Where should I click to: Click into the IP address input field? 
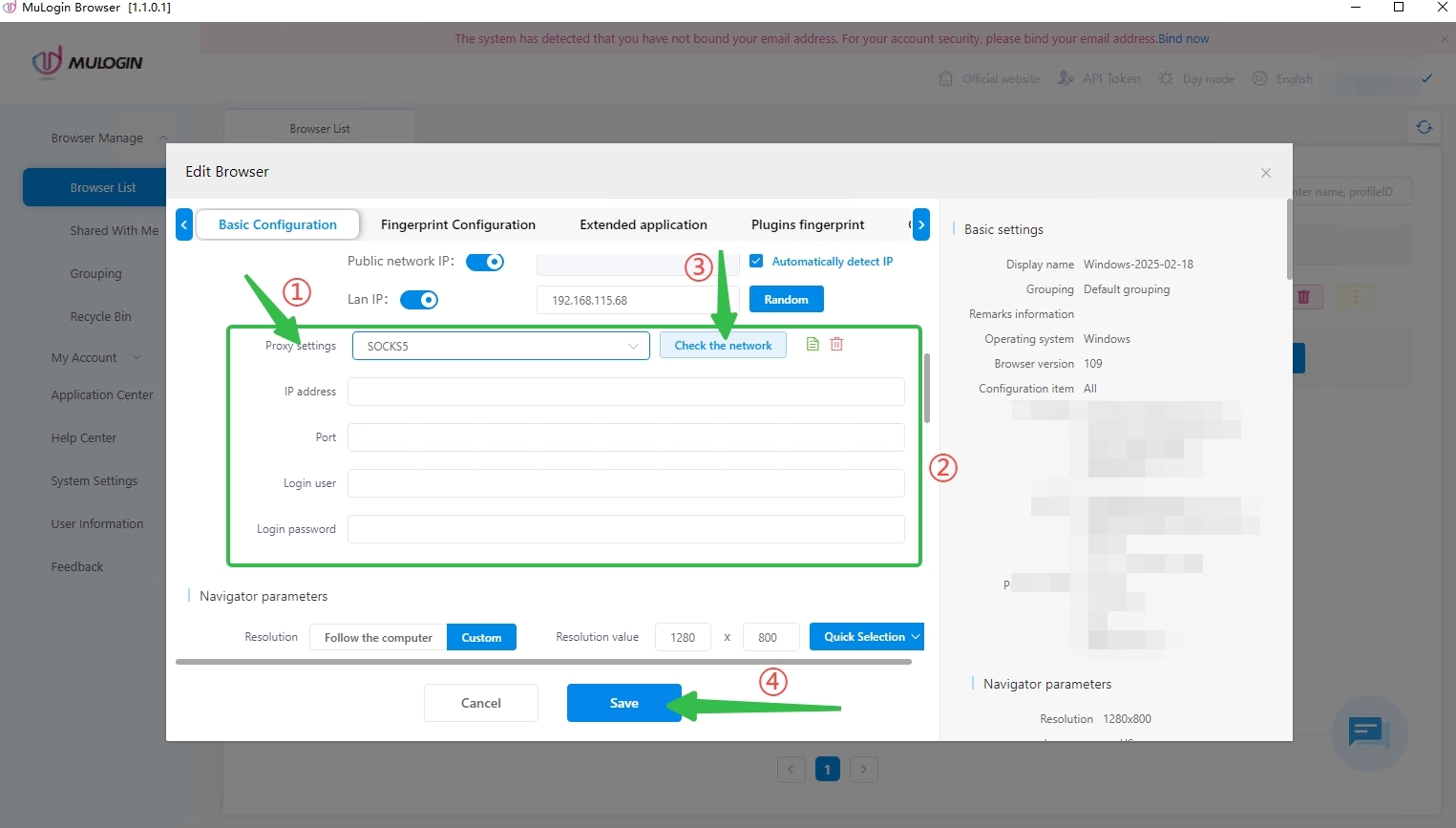coord(625,392)
